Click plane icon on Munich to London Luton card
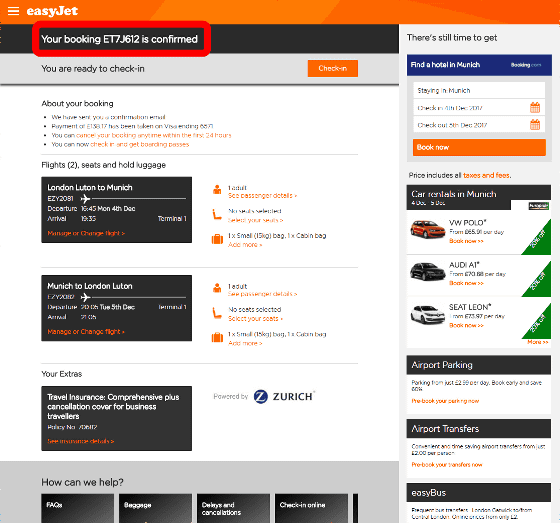 pyautogui.click(x=85, y=297)
